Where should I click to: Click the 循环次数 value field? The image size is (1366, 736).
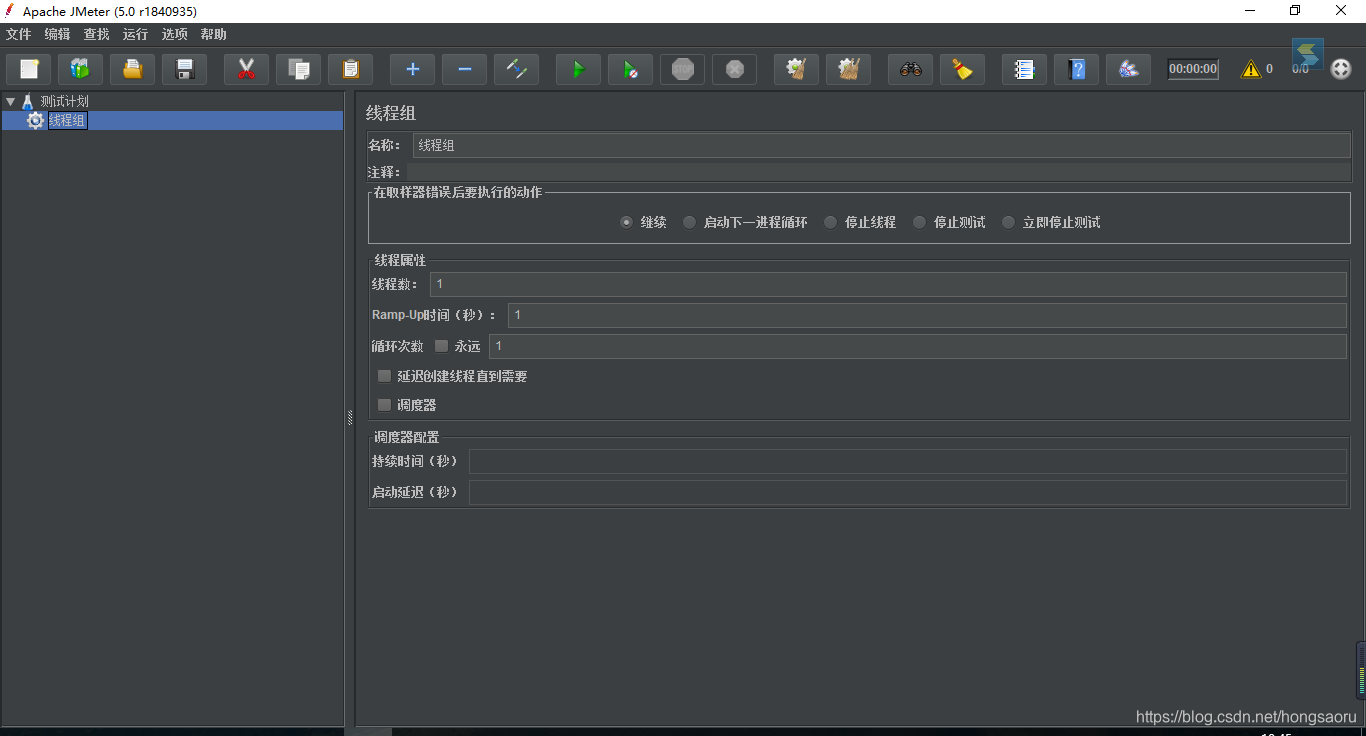pos(918,346)
